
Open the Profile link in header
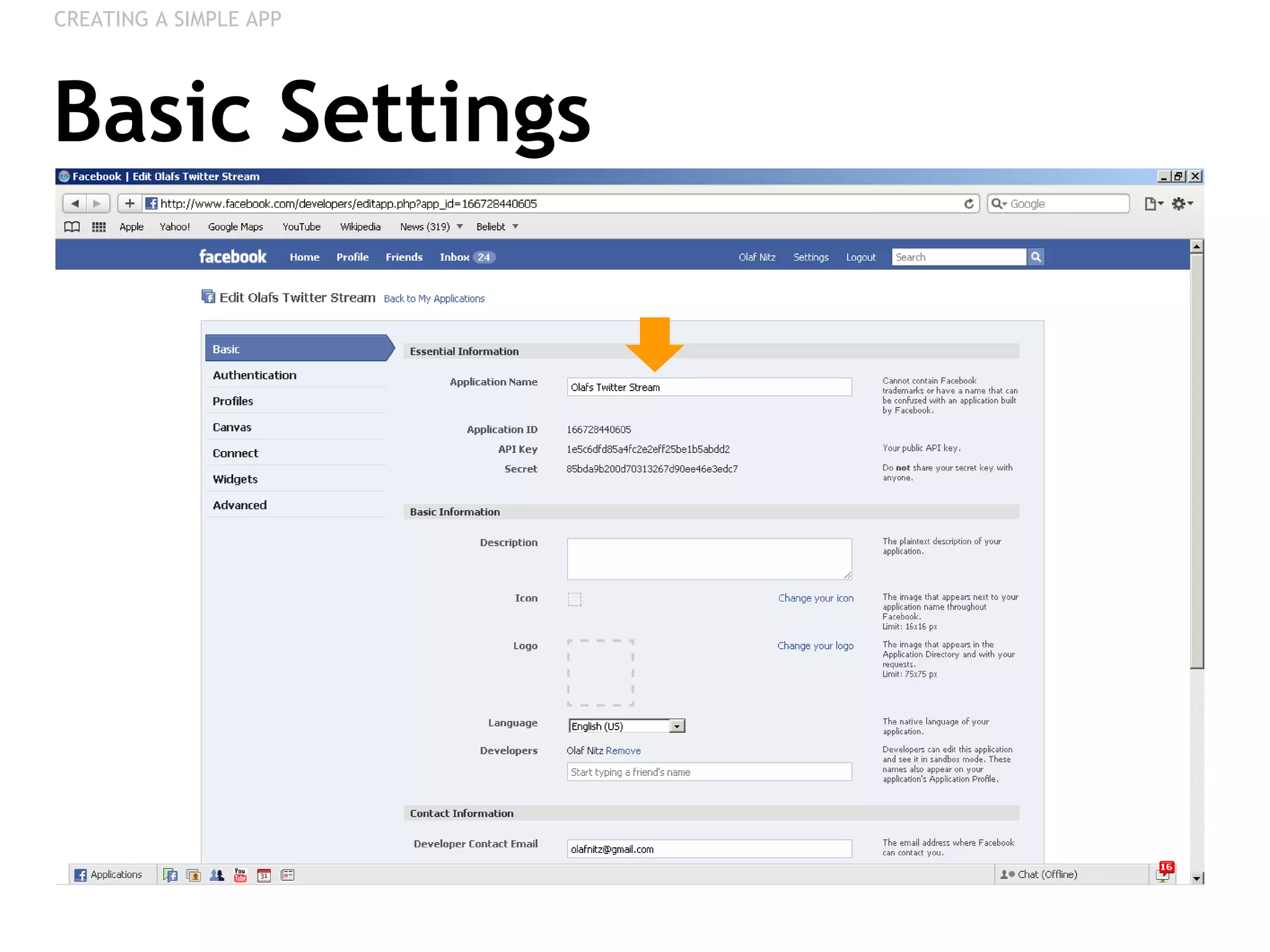coord(352,257)
